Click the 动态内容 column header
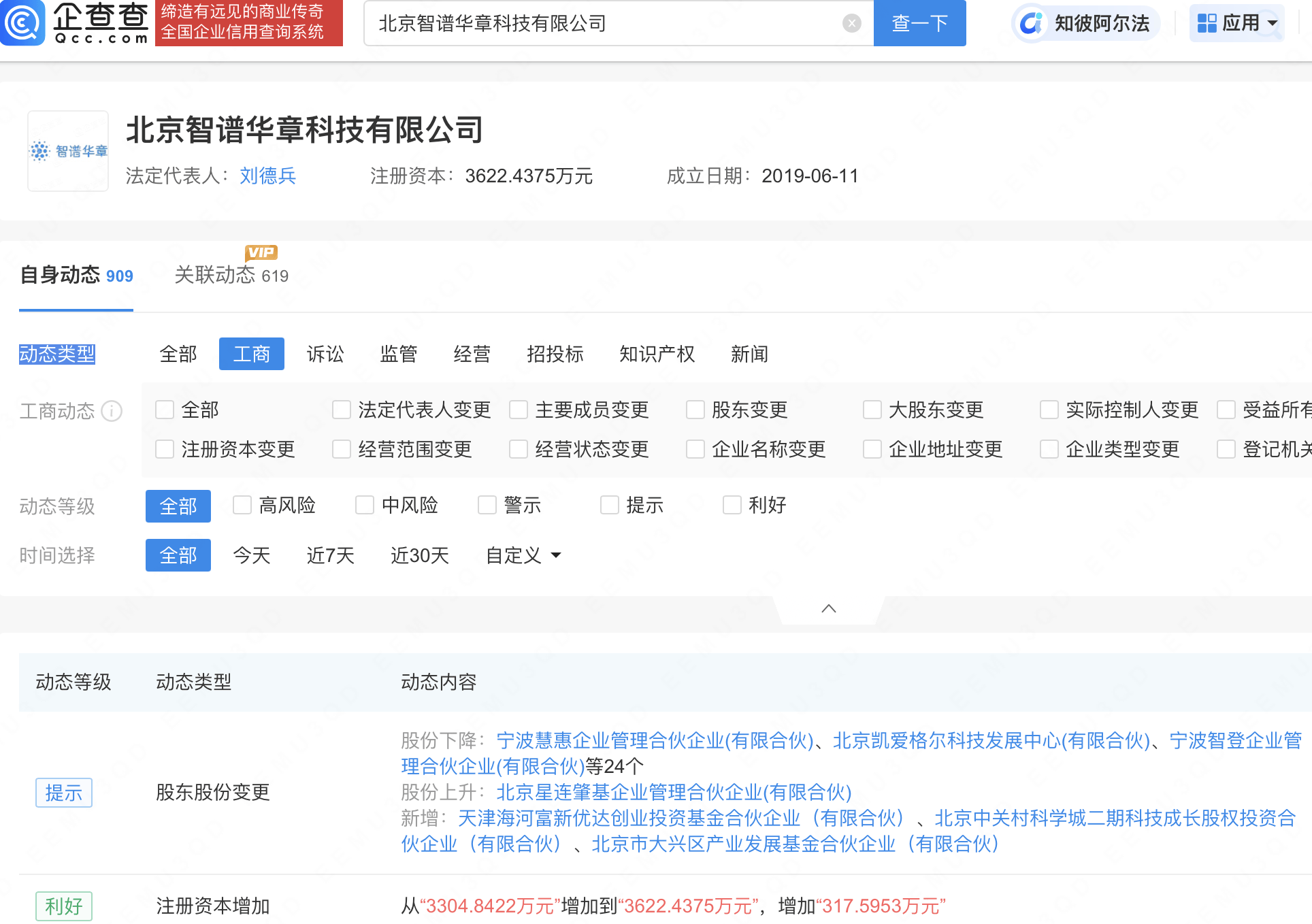The height and width of the screenshot is (924, 1312). point(439,682)
